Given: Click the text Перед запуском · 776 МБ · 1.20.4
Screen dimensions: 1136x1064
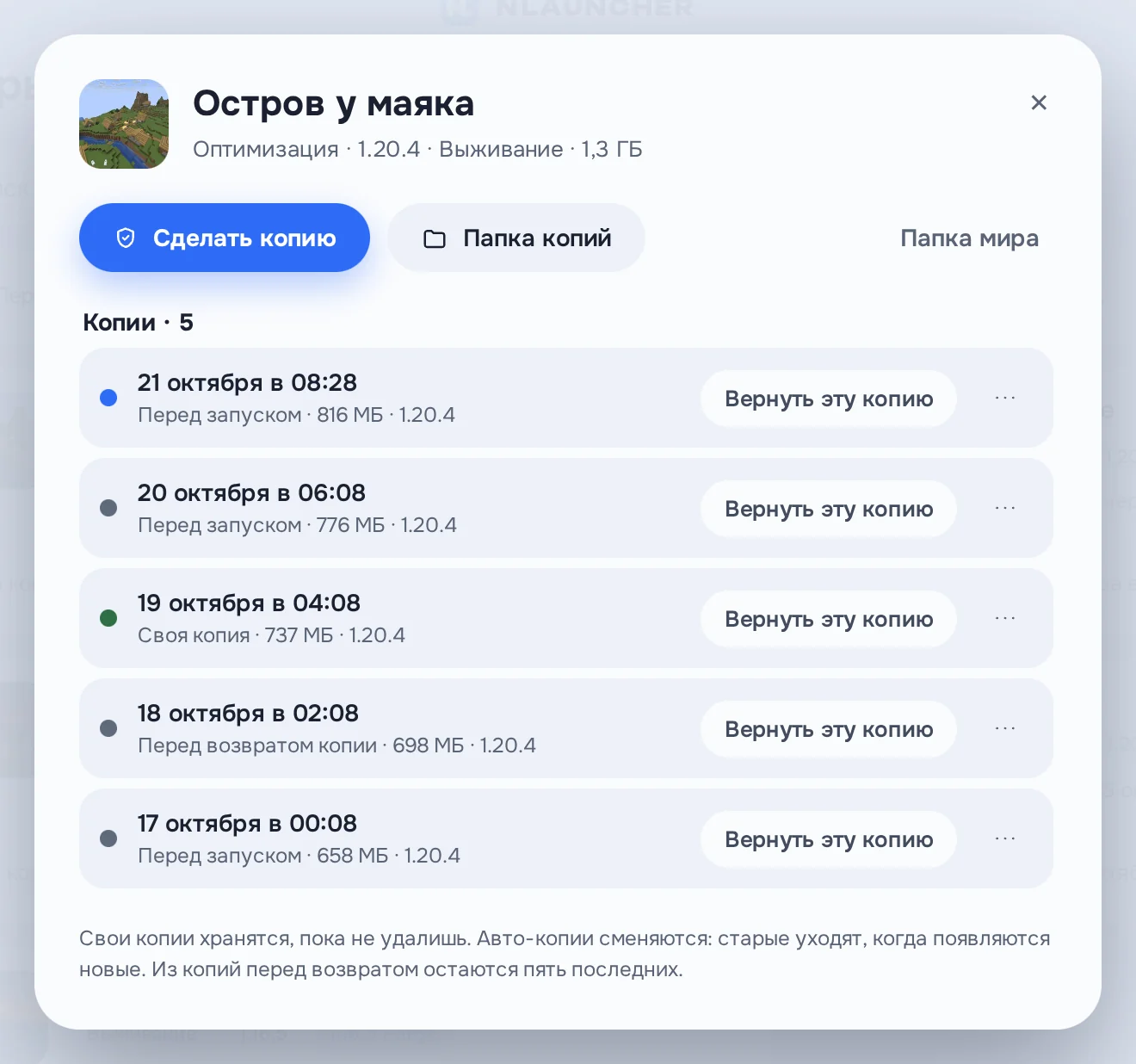Looking at the screenshot, I should click(x=297, y=525).
